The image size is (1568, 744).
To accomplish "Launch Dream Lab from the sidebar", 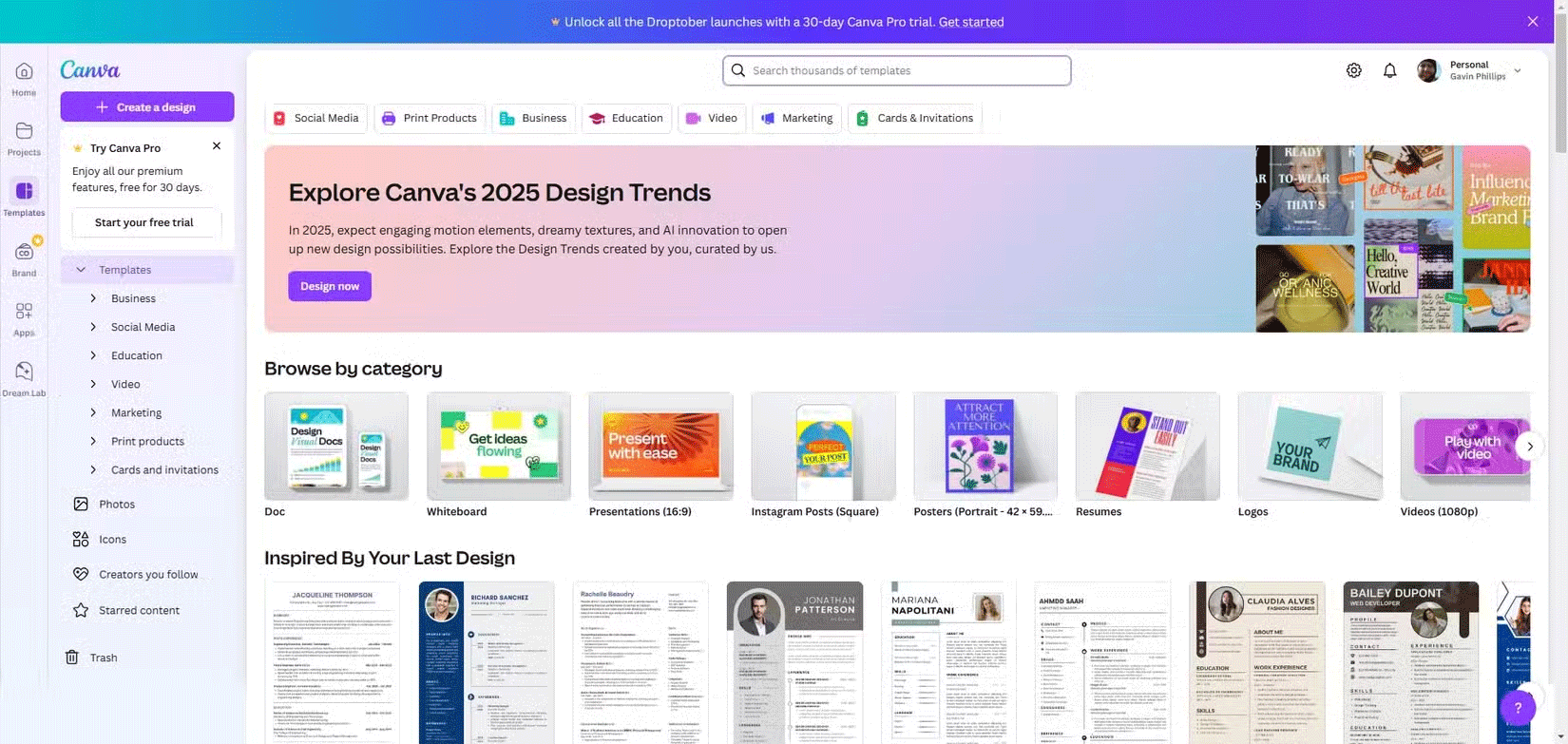I will (x=24, y=378).
